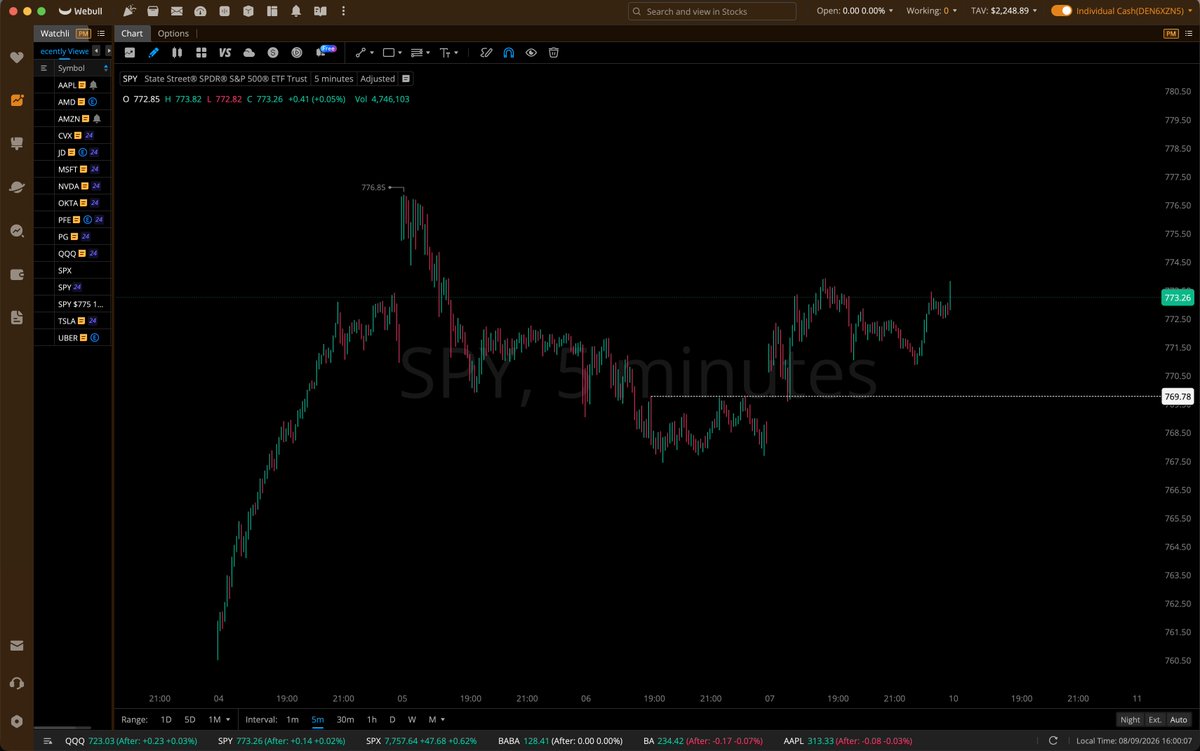Image resolution: width=1200 pixels, height=751 pixels.
Task: Delete drawings with the trash icon
Action: [x=553, y=52]
